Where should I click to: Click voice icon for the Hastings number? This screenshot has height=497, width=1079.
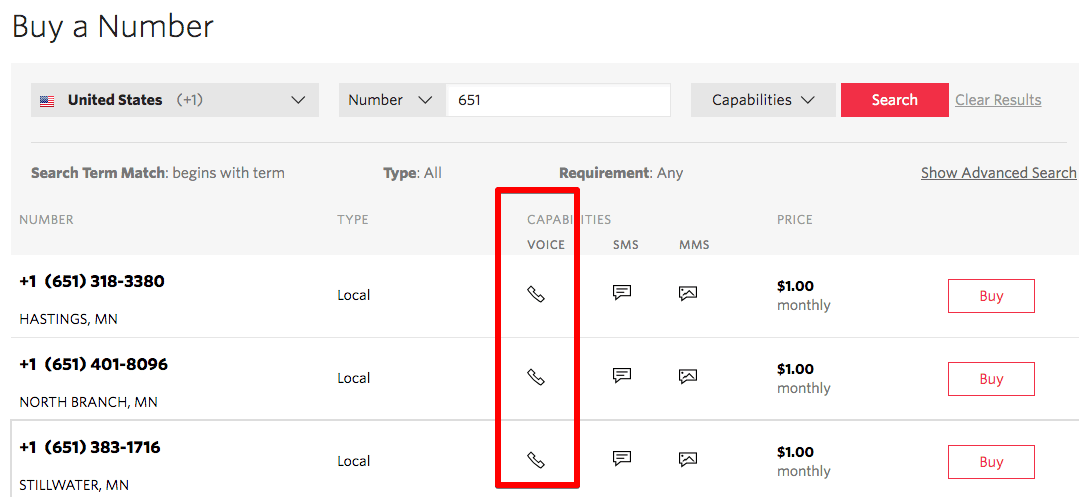pos(536,294)
